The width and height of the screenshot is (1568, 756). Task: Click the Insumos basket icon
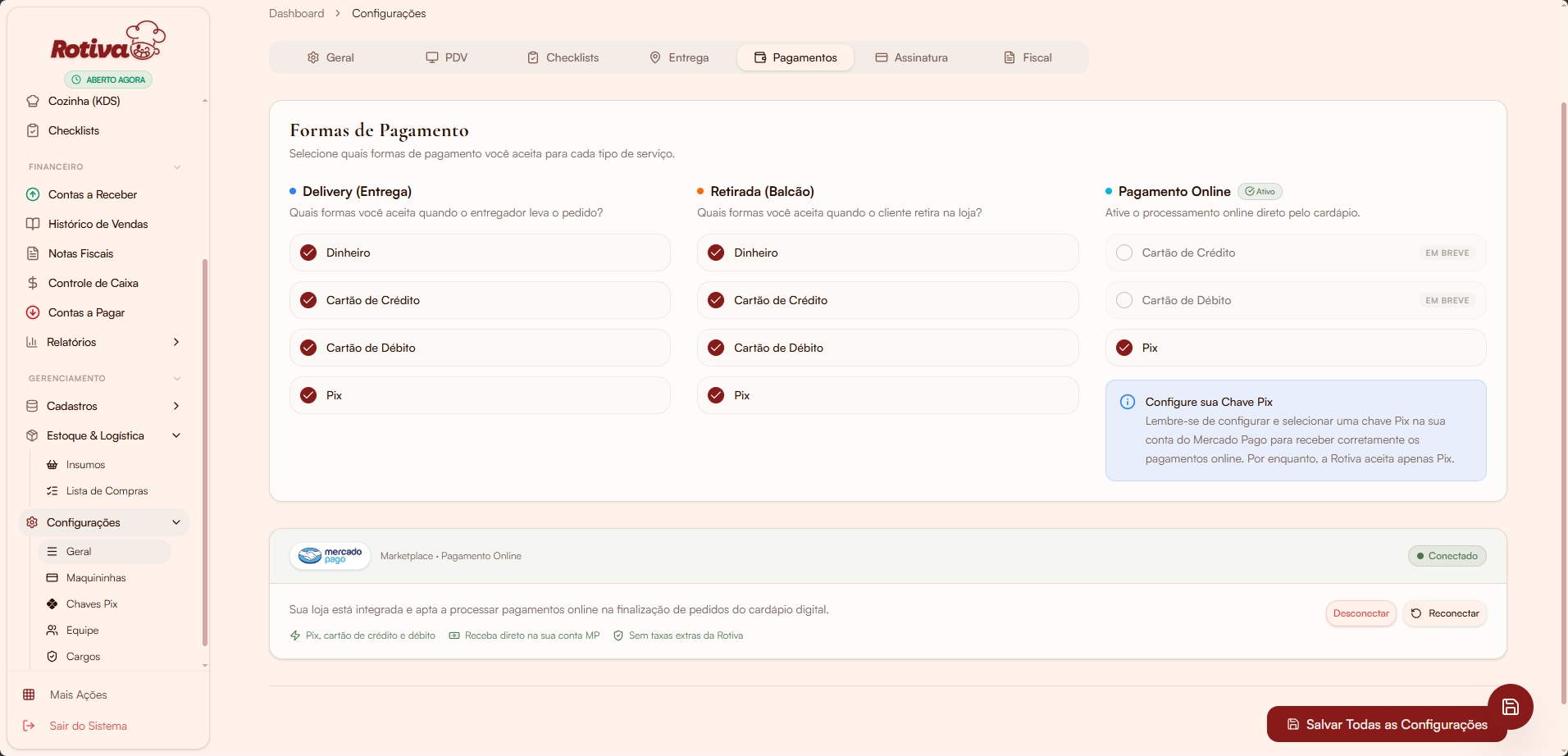(x=52, y=465)
